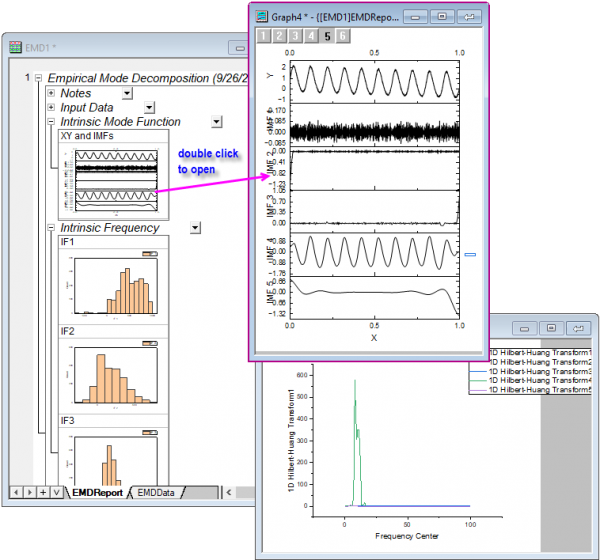Screen dimensions: 600x560
Task: Collapse the Intrinsic Mode Function section
Action: [51, 122]
